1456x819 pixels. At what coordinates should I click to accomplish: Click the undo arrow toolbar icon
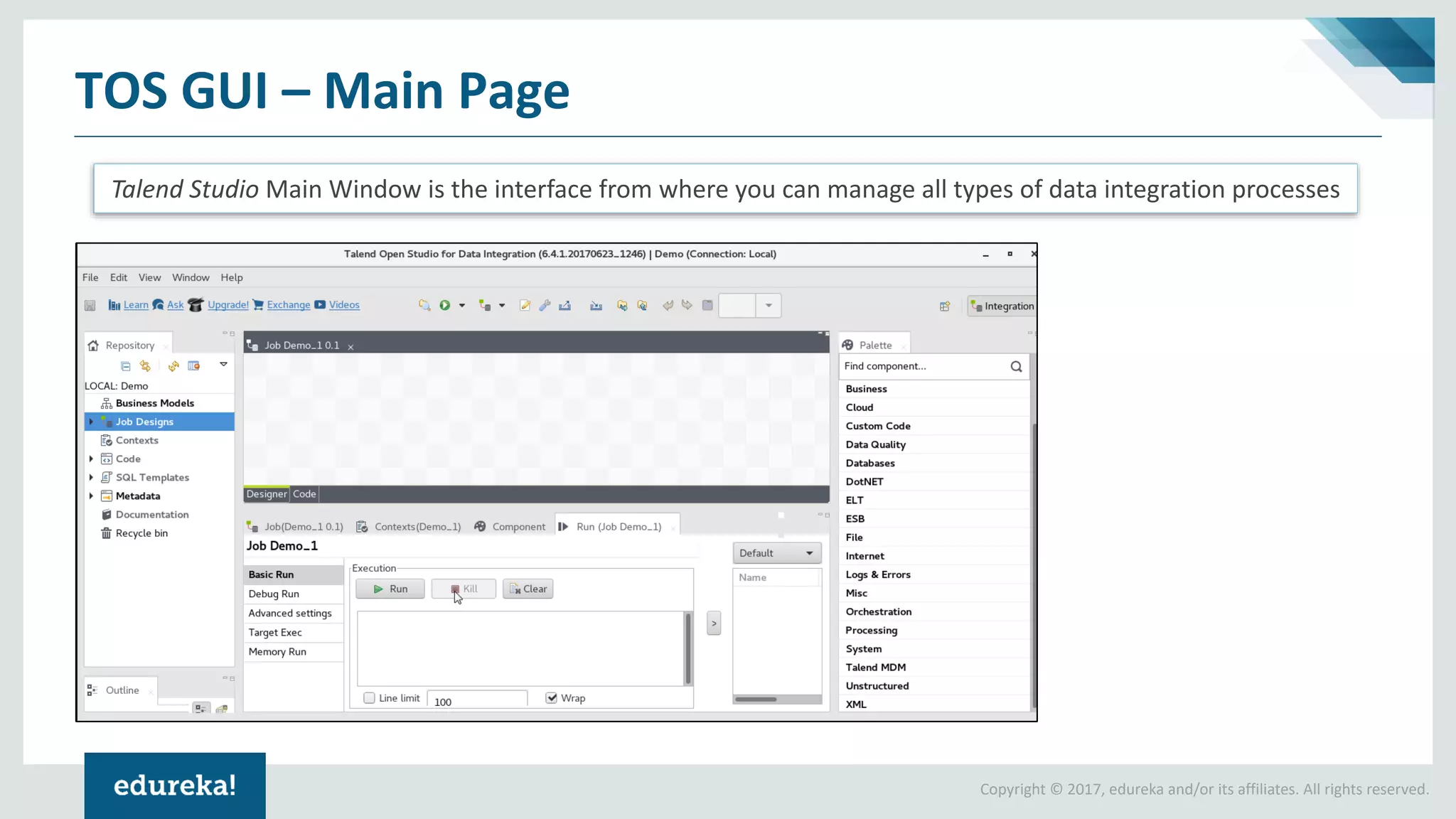[x=668, y=305]
